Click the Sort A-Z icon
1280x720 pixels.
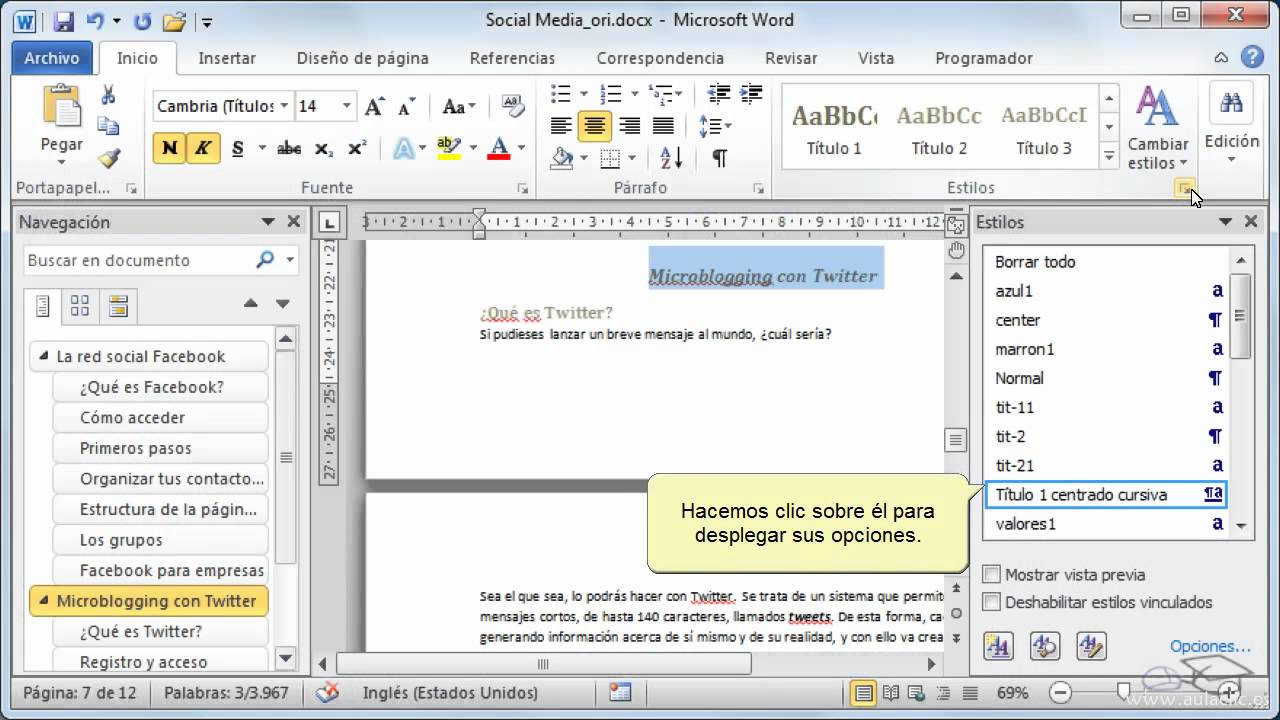click(672, 158)
